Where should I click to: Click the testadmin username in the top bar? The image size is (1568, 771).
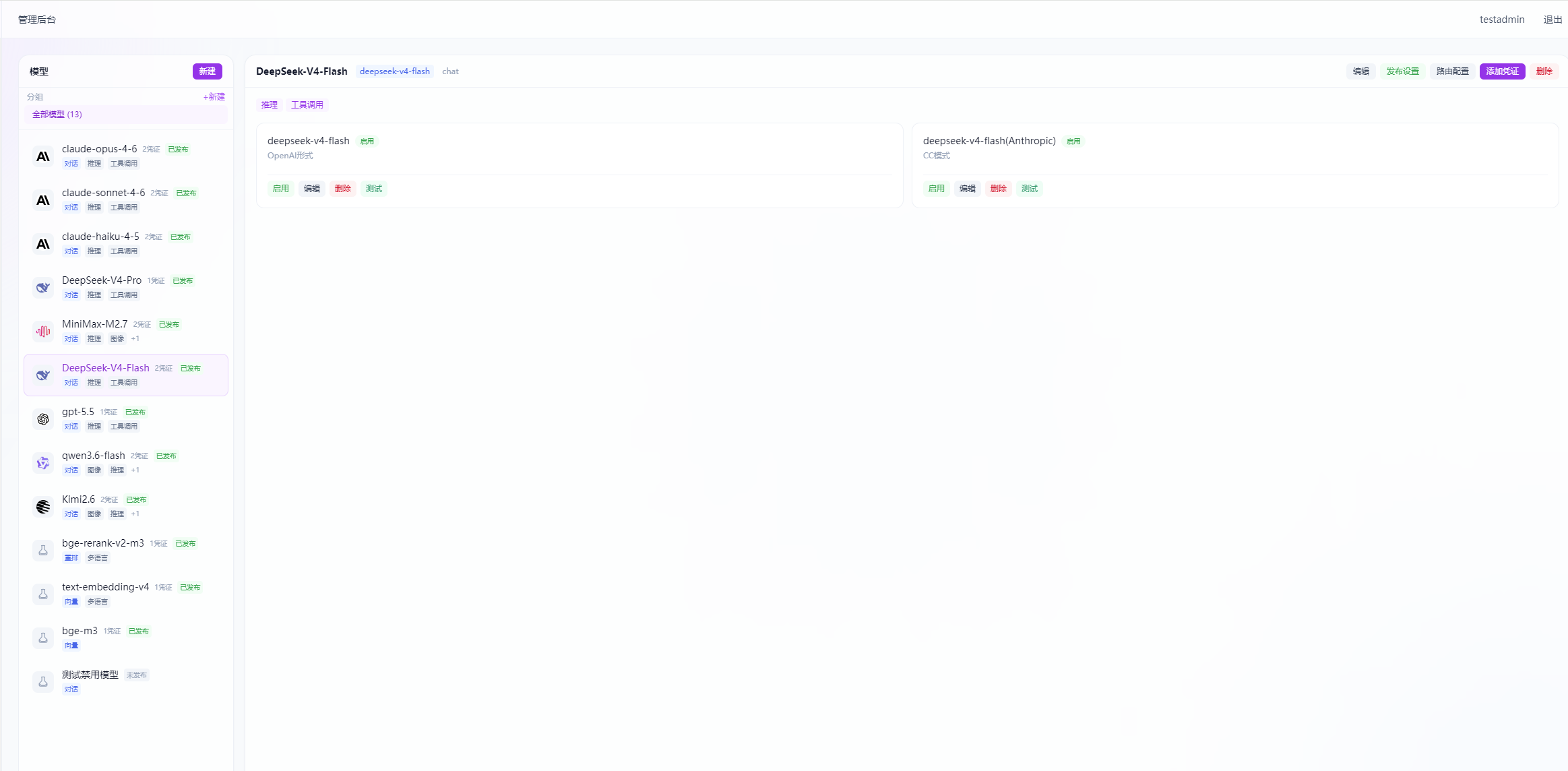pos(1502,20)
